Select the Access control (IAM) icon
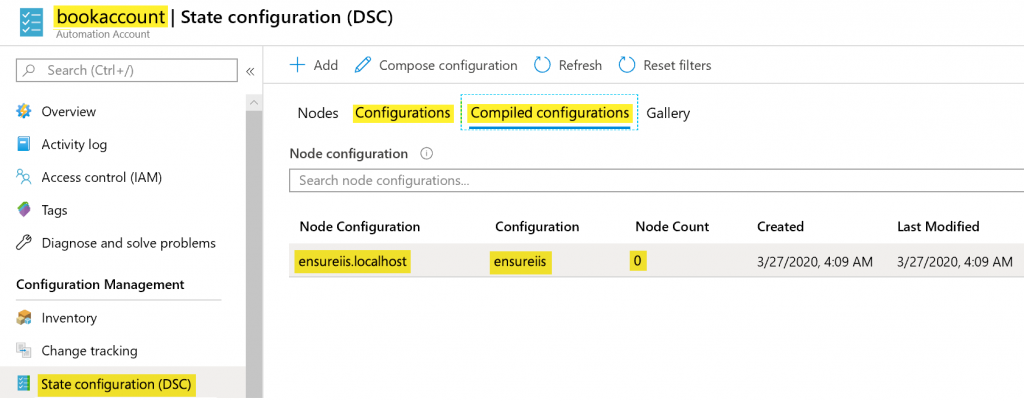 coord(24,178)
